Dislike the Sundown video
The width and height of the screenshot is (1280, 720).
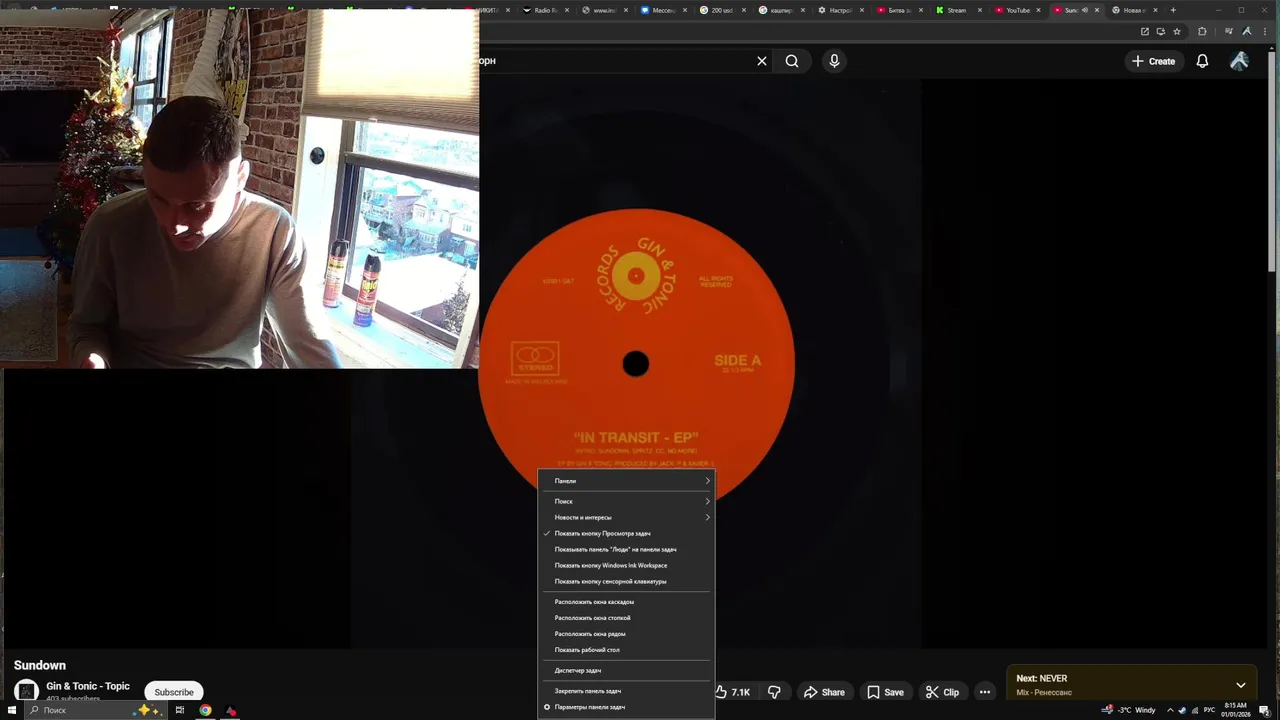coord(774,692)
